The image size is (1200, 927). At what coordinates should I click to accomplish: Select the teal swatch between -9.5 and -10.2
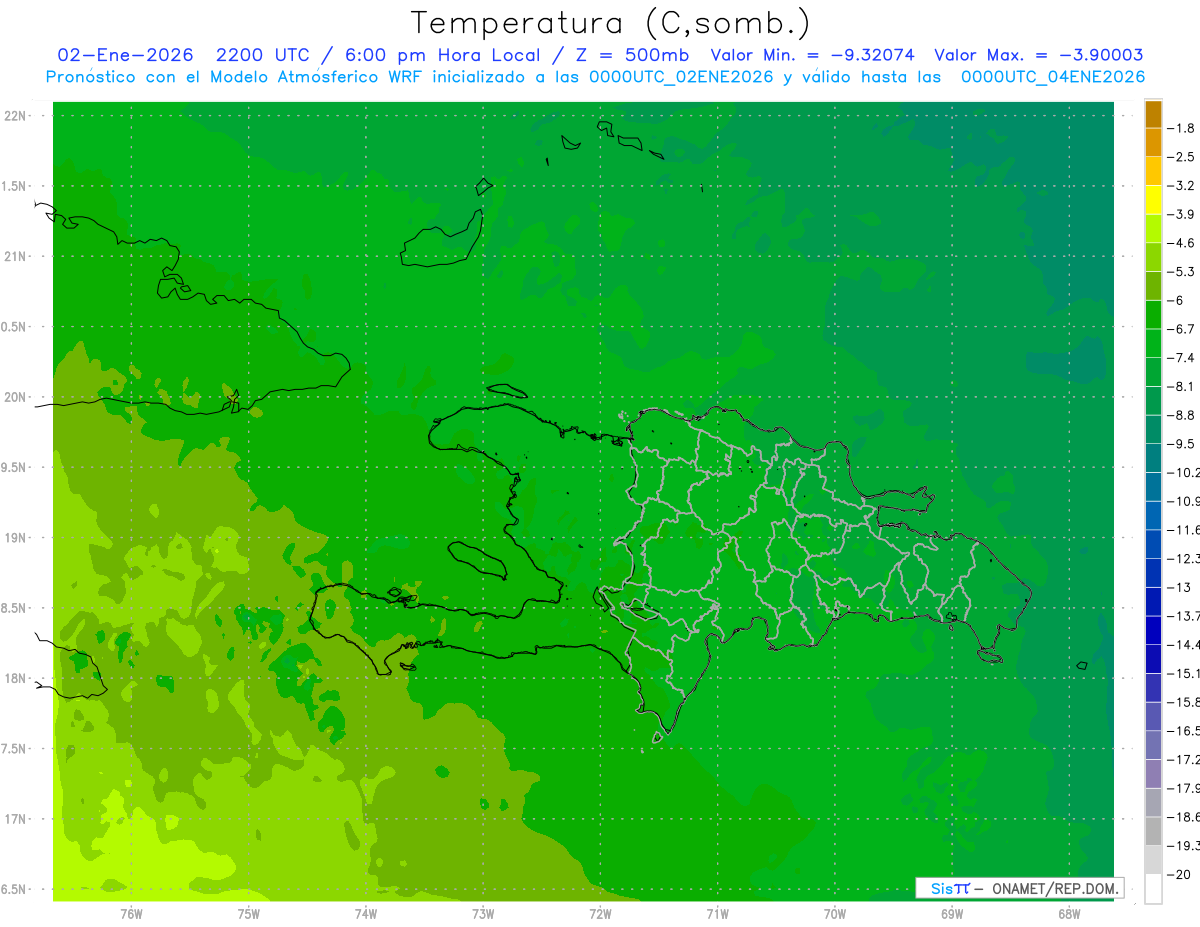[x=1153, y=458]
